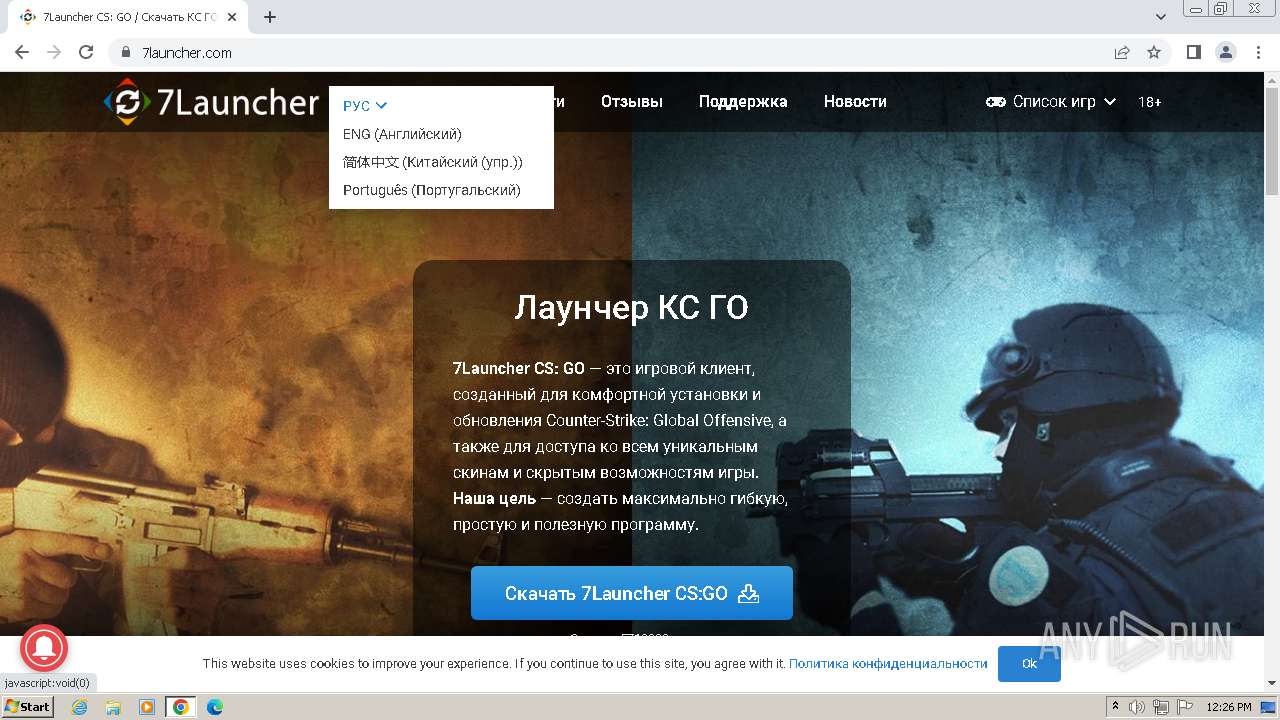Click the network icon in system tray

tap(1161, 707)
